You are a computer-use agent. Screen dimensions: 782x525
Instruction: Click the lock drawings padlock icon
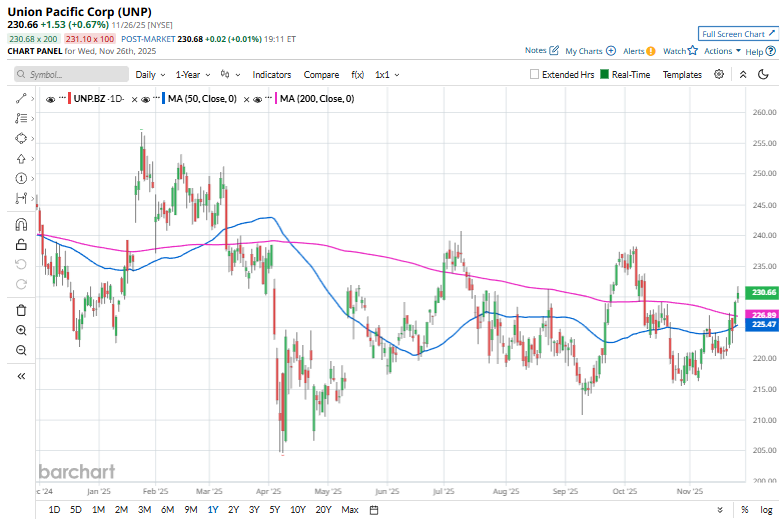coord(21,244)
